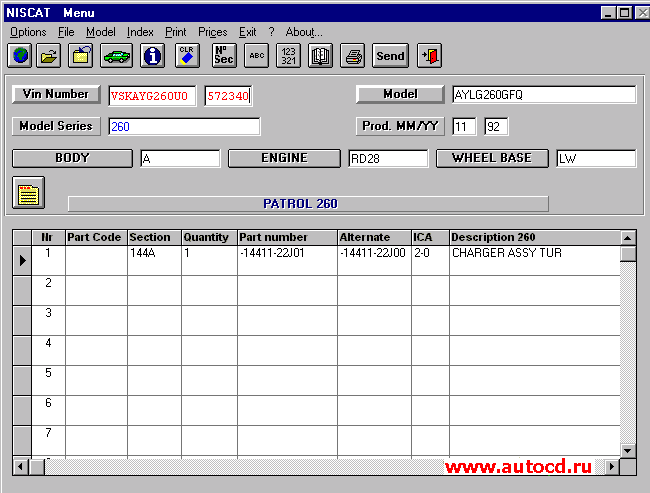Focus the Wheel Base field LW
The height and width of the screenshot is (493, 650).
pos(596,159)
